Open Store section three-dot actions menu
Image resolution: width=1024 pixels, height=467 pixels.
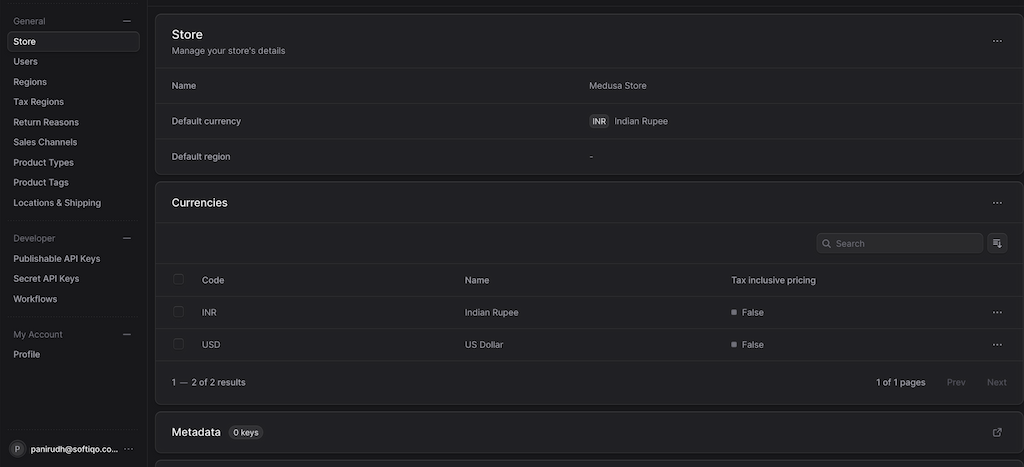click(997, 41)
